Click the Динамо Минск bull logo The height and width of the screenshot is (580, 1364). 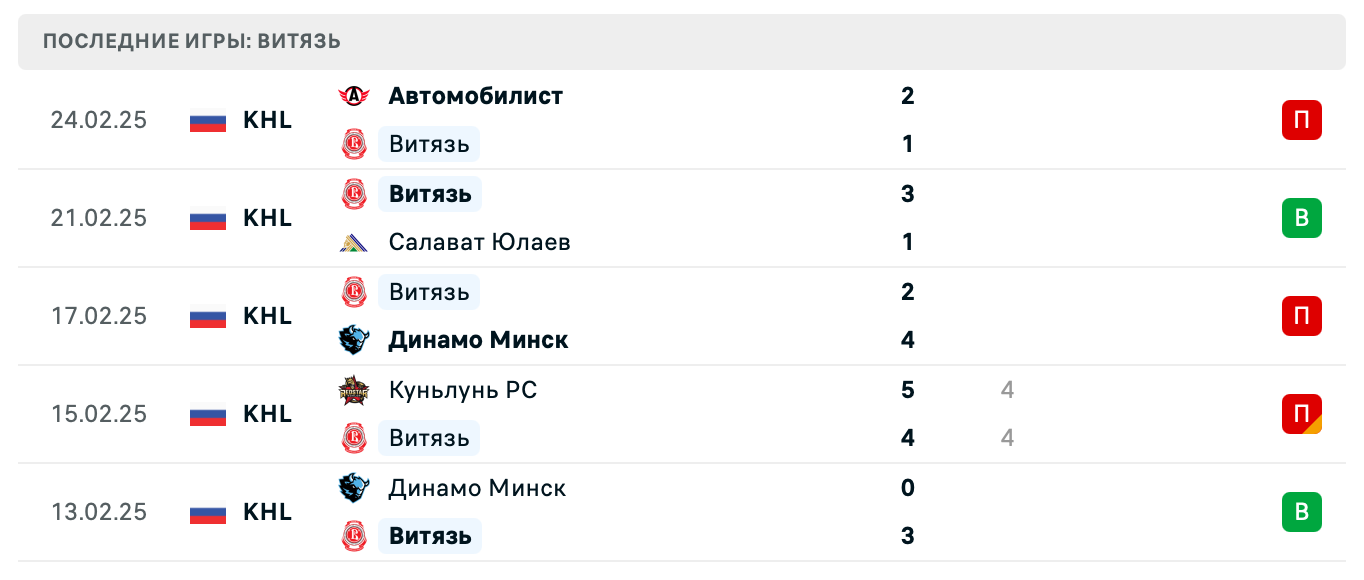(x=352, y=340)
